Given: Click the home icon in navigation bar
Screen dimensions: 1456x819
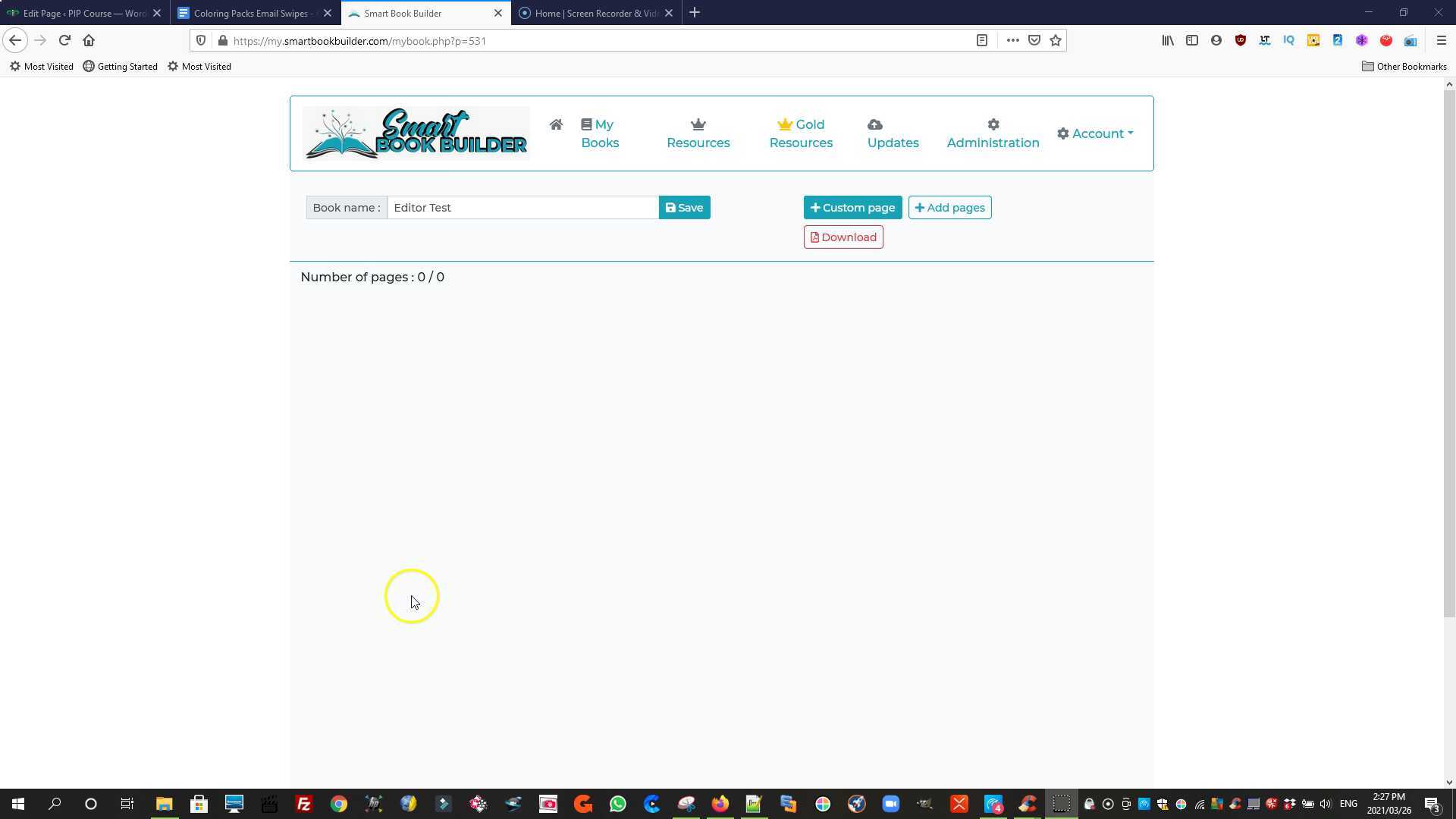Looking at the screenshot, I should click(x=556, y=125).
